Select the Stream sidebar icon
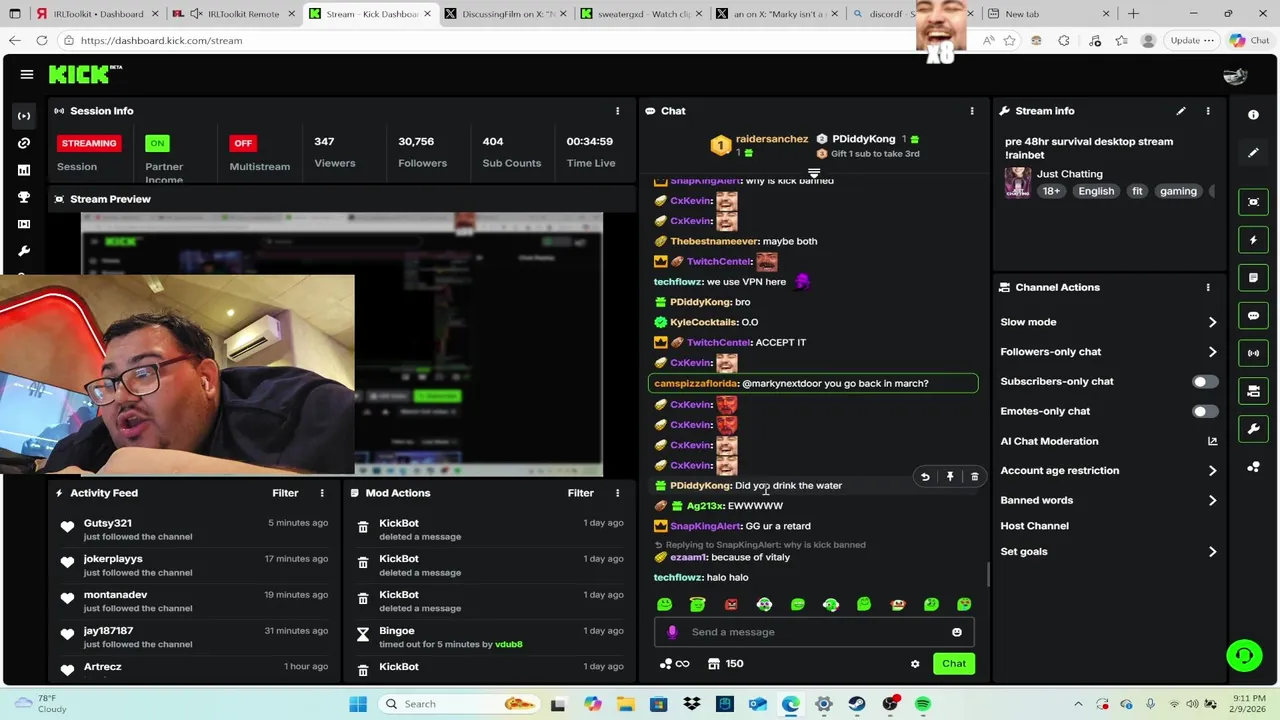This screenshot has width=1280, height=720. click(24, 116)
